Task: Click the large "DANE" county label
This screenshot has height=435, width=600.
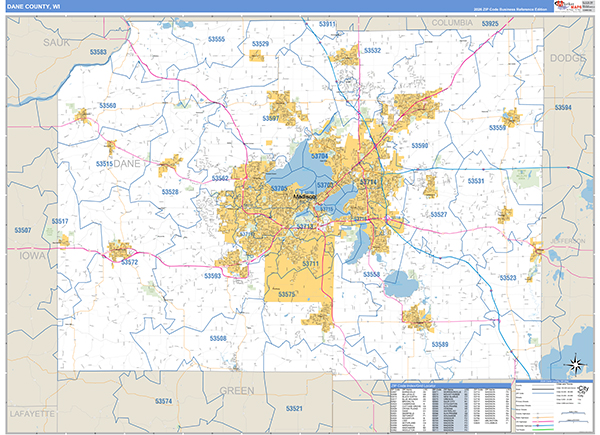Action: (127, 164)
